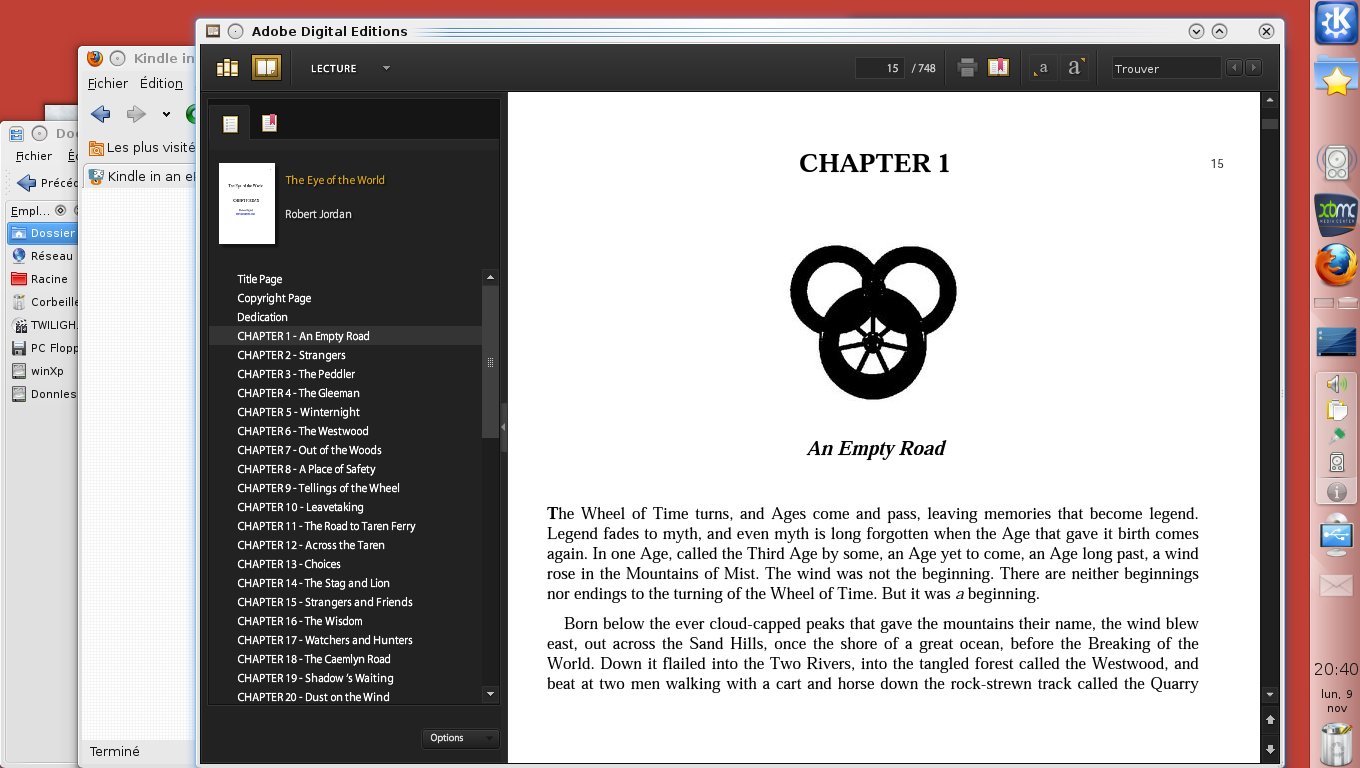The width and height of the screenshot is (1360, 768).
Task: Open CHAPTER 17 - Watchers and Hunters
Action: click(325, 640)
